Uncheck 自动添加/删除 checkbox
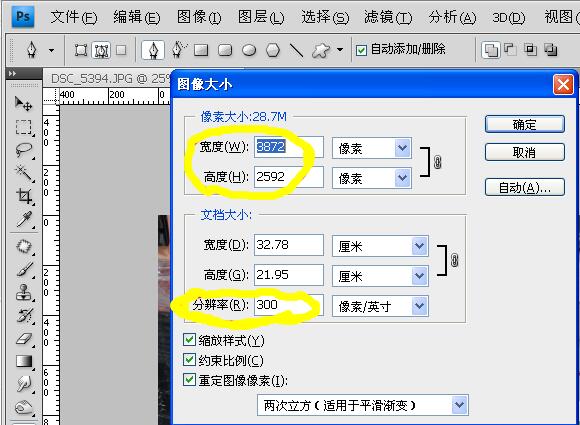Image resolution: width=580 pixels, height=425 pixels. click(361, 50)
